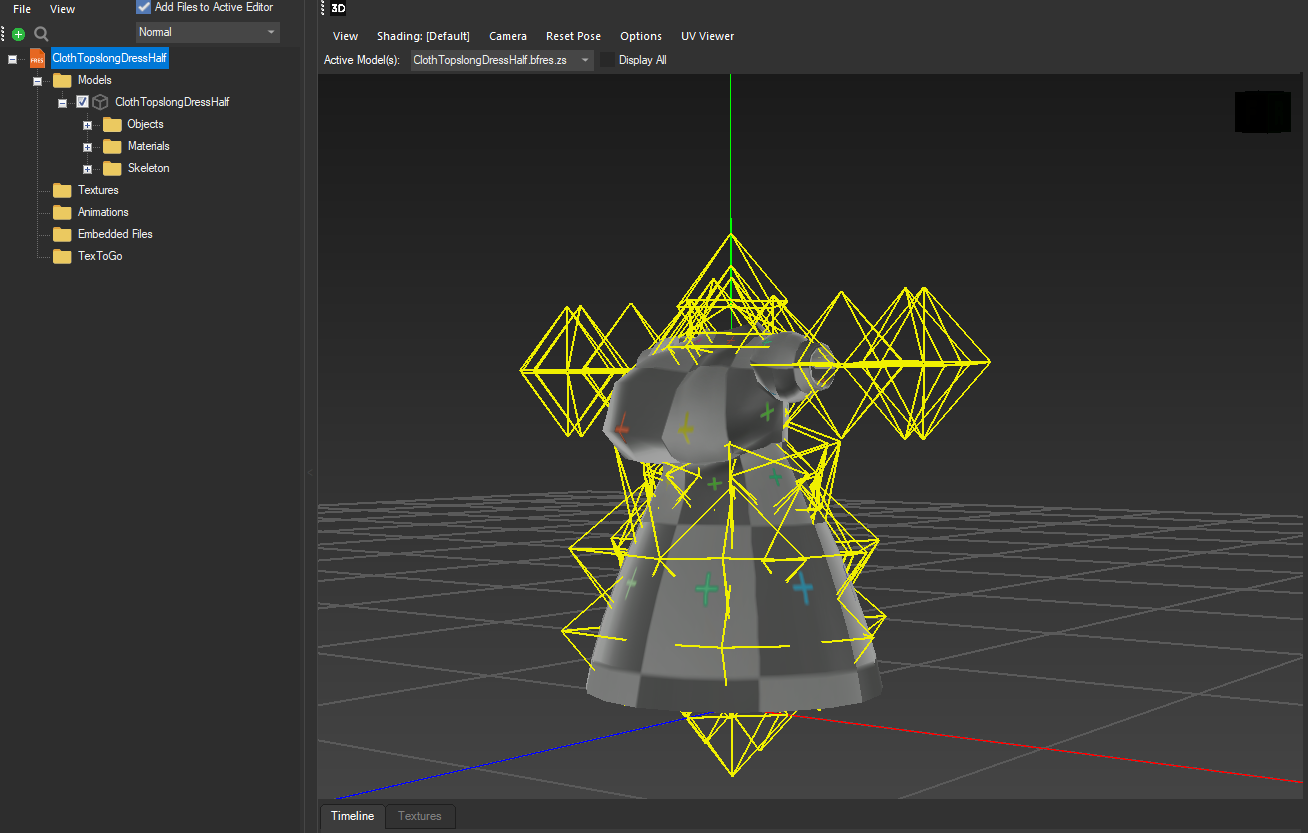Click the Embedded Files folder icon
The width and height of the screenshot is (1308, 833).
point(62,234)
